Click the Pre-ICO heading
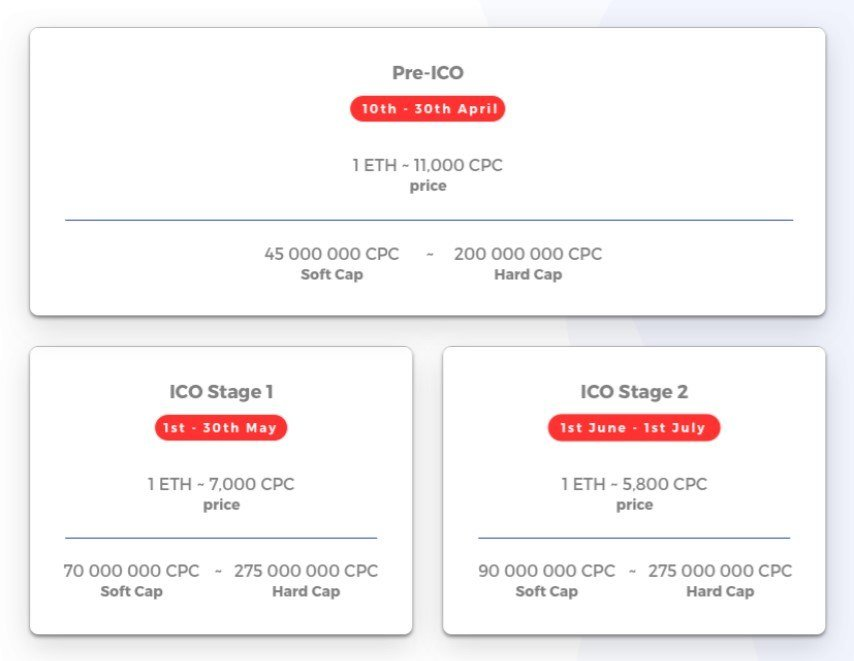Viewport: 854px width, 661px height. [427, 73]
